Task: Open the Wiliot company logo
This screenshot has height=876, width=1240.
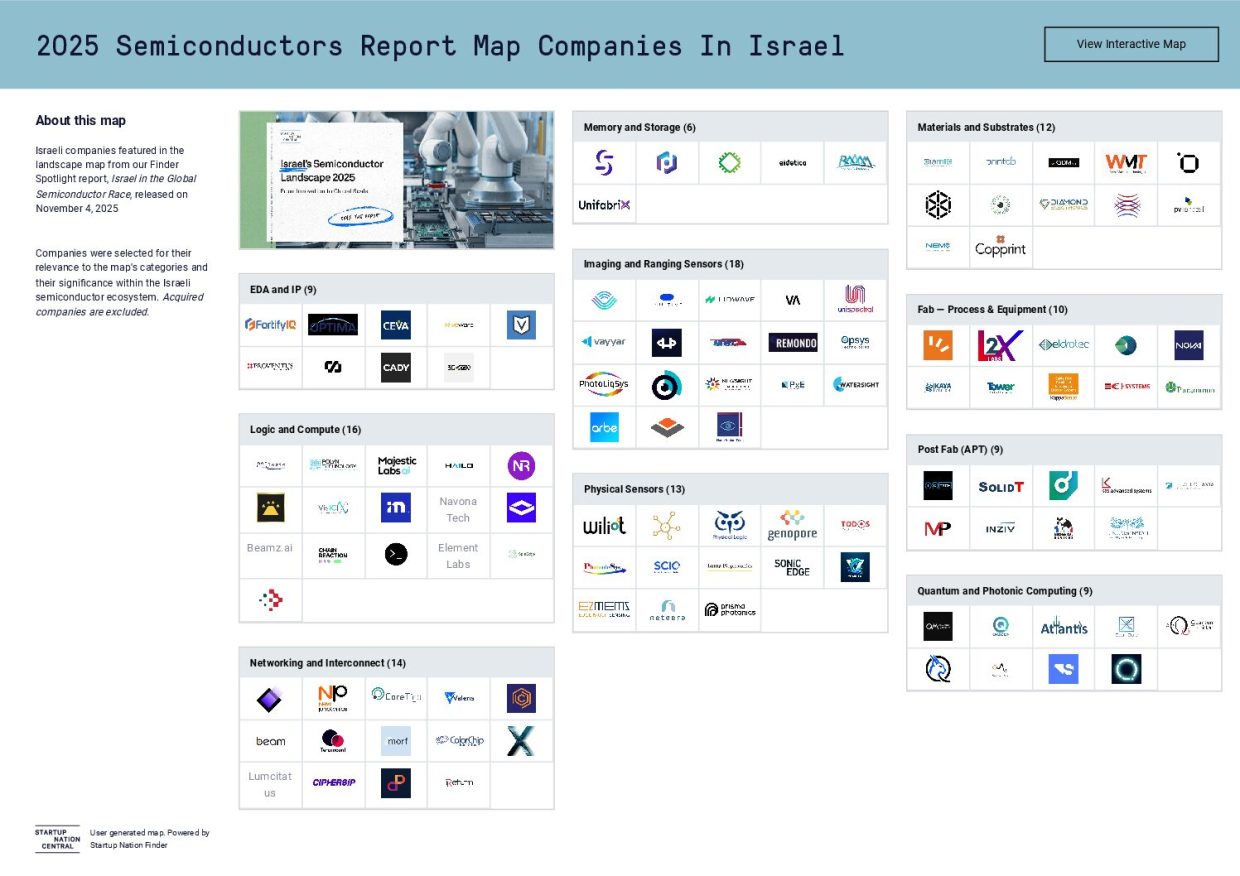Action: (x=604, y=525)
